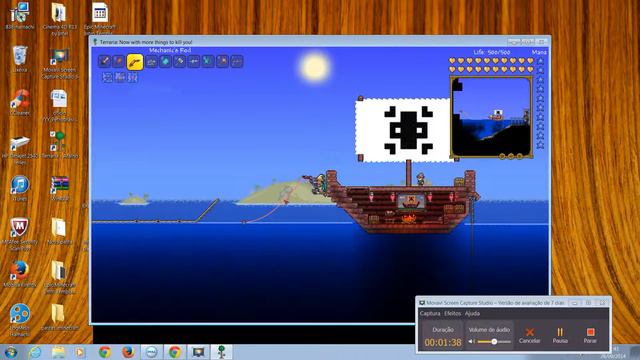Select the Mozilla Firefox desktop shortcut
This screenshot has width=640, height=360.
[20, 274]
